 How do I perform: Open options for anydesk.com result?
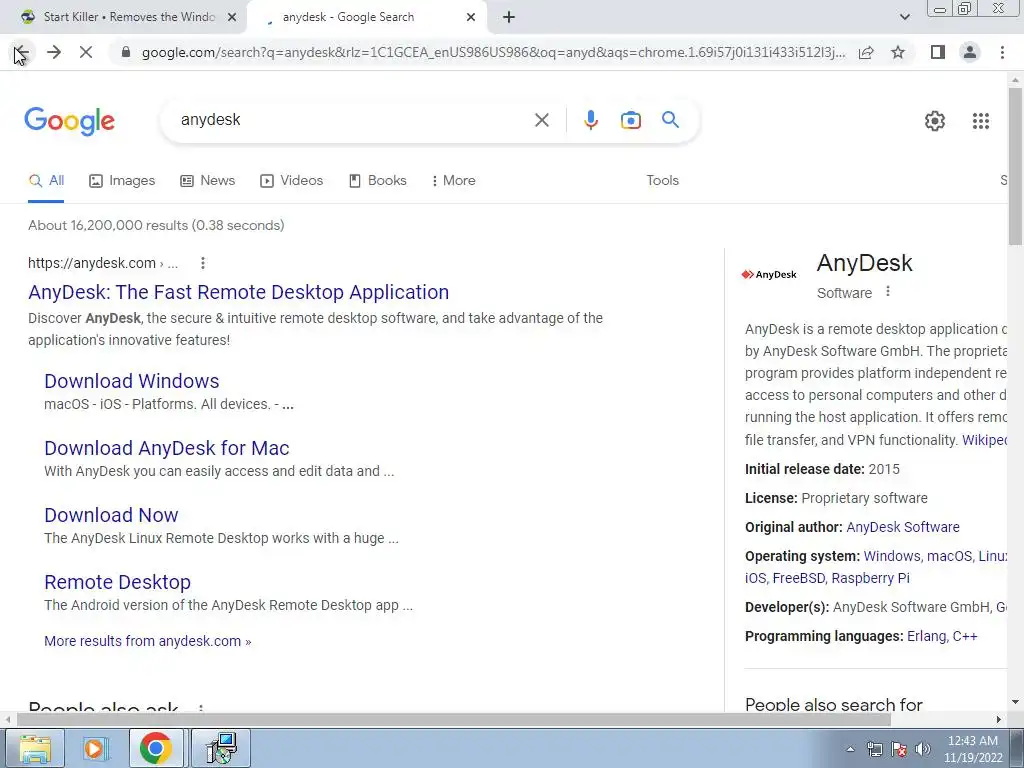pyautogui.click(x=202, y=263)
